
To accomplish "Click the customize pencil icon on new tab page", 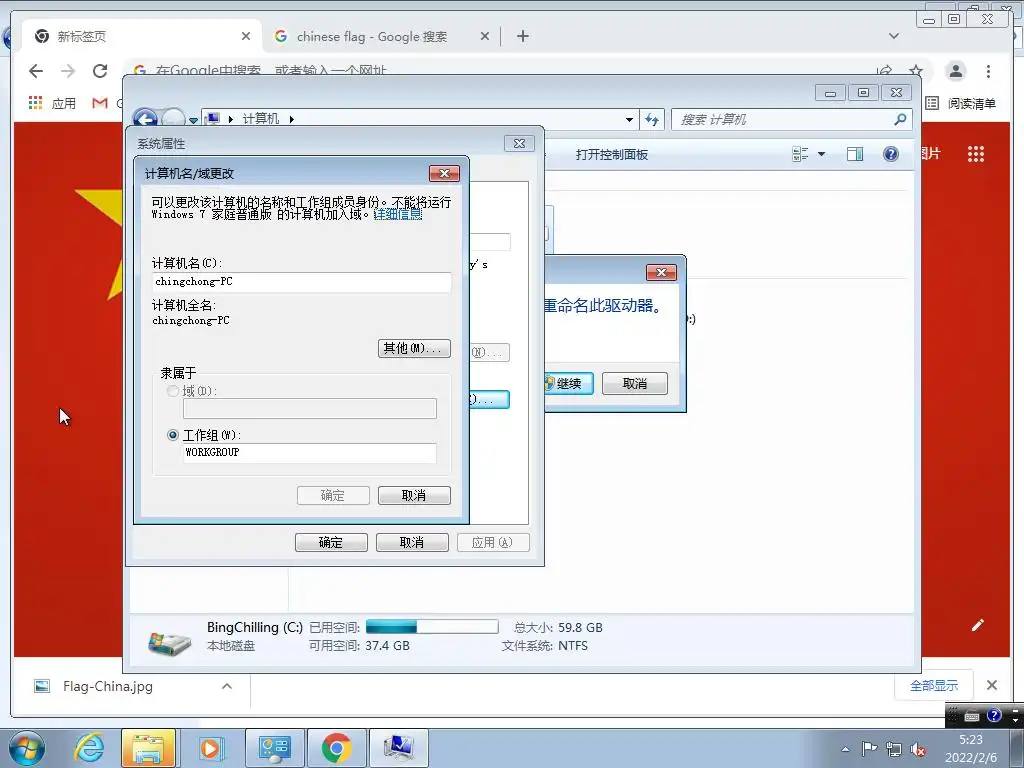I will [978, 625].
